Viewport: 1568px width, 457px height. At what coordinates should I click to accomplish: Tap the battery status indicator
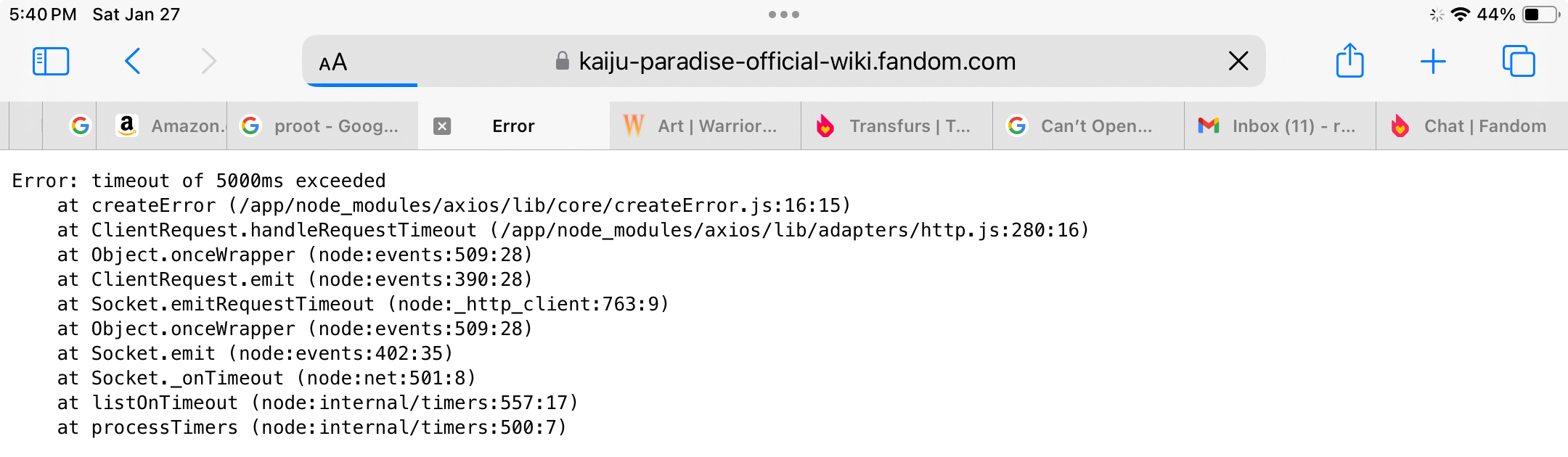[1540, 15]
